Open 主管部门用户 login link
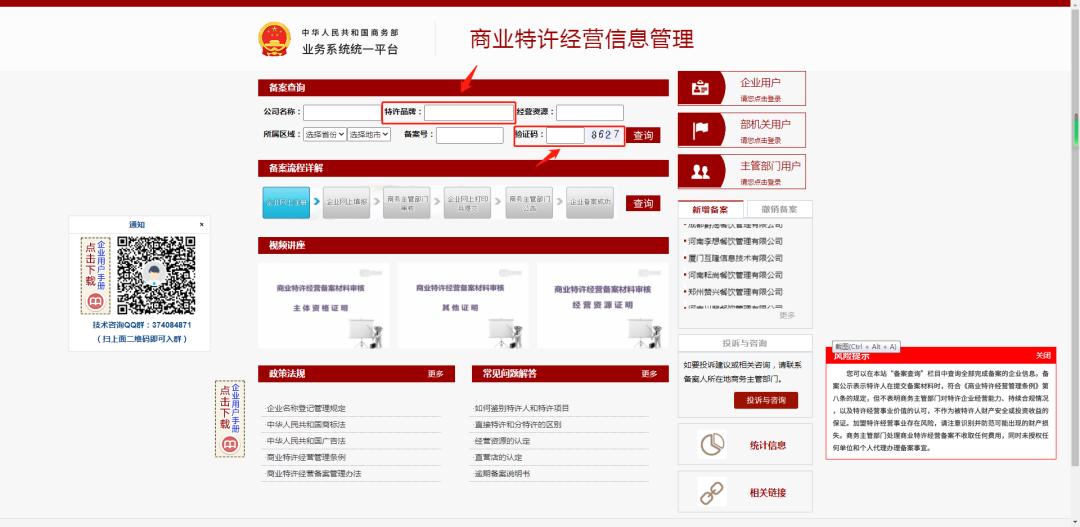The image size is (1080, 527). pyautogui.click(x=741, y=172)
